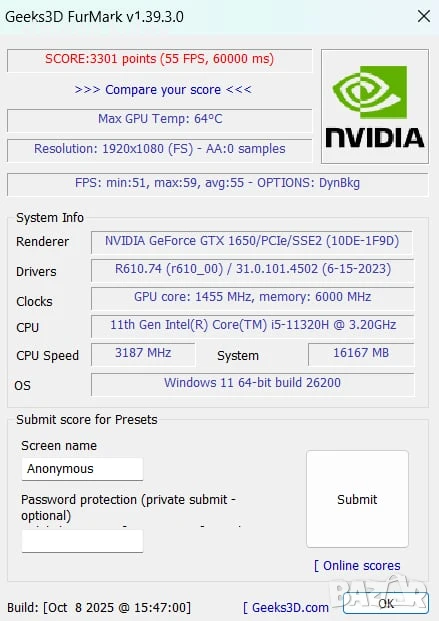Click the empty password protection field
The image size is (439, 621).
point(82,541)
